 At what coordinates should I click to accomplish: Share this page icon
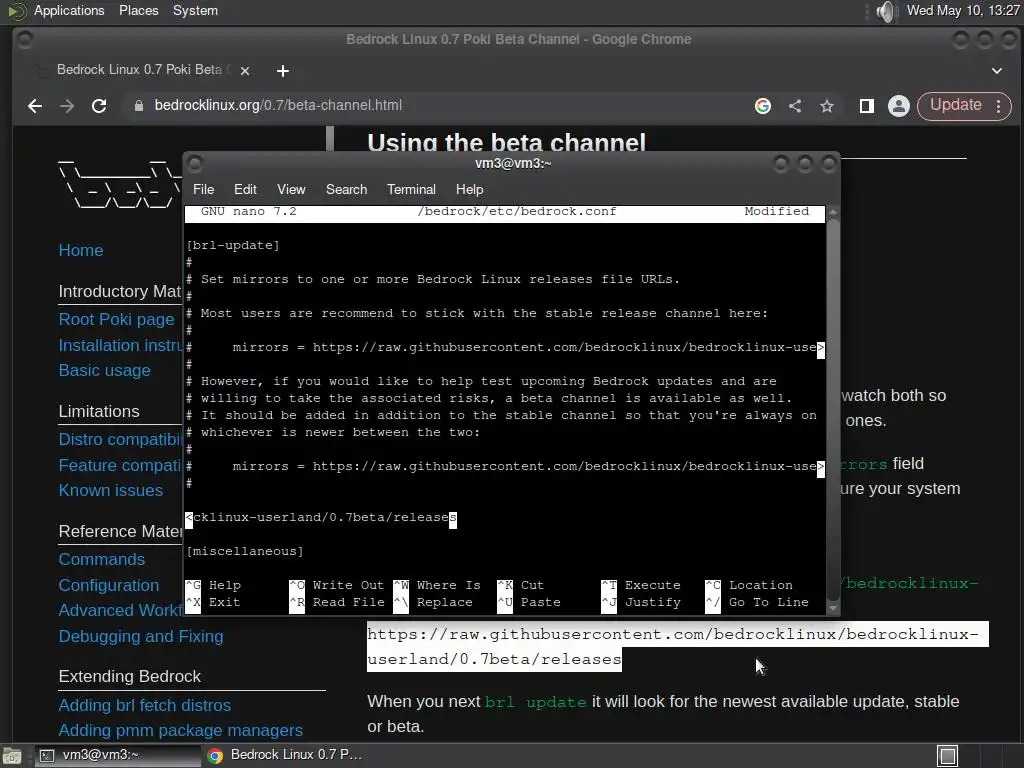[x=795, y=106]
